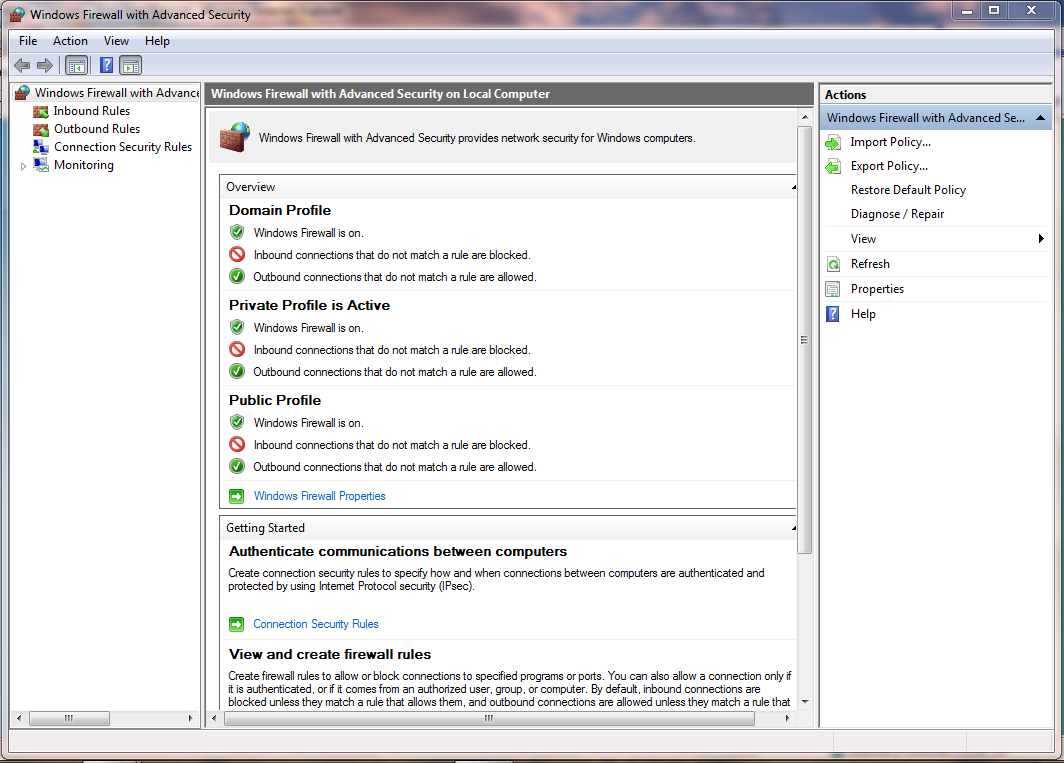1064x763 pixels.
Task: Click Properties in Actions pane
Action: click(x=877, y=289)
